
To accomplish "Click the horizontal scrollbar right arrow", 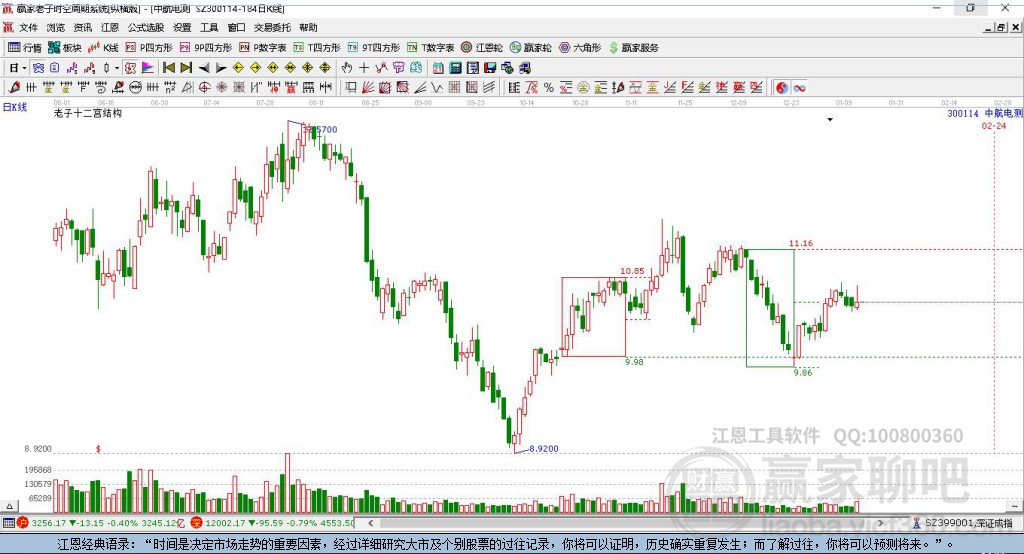I will click(x=880, y=523).
